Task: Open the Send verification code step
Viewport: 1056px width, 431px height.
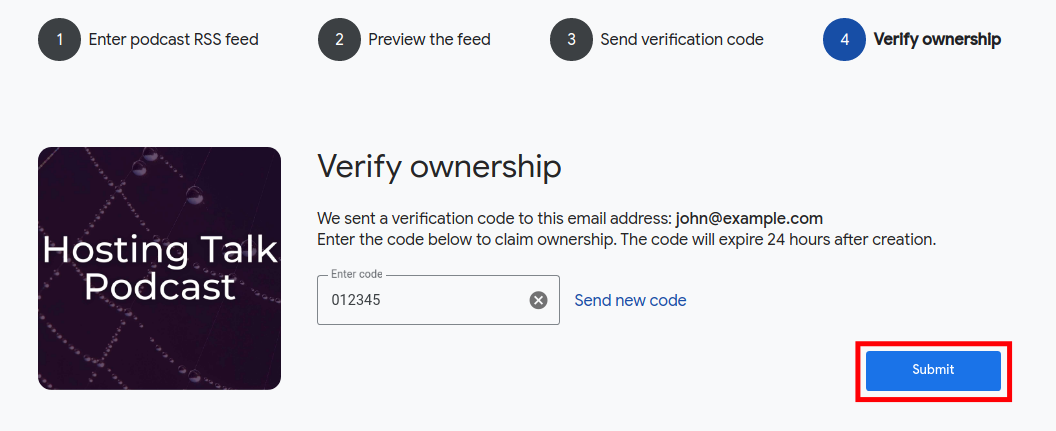Action: pos(681,40)
